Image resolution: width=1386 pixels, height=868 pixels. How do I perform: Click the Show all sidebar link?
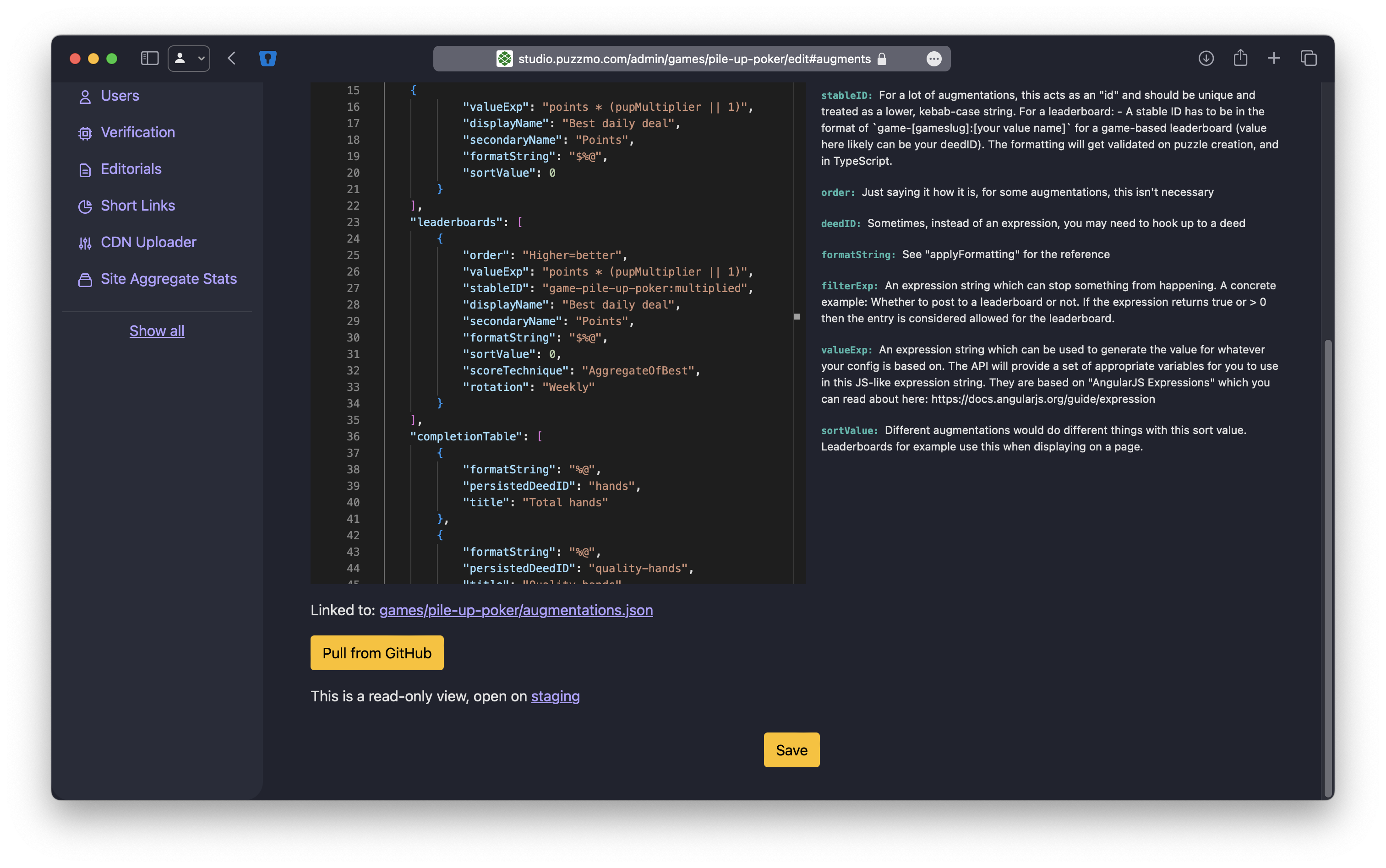[x=157, y=331]
